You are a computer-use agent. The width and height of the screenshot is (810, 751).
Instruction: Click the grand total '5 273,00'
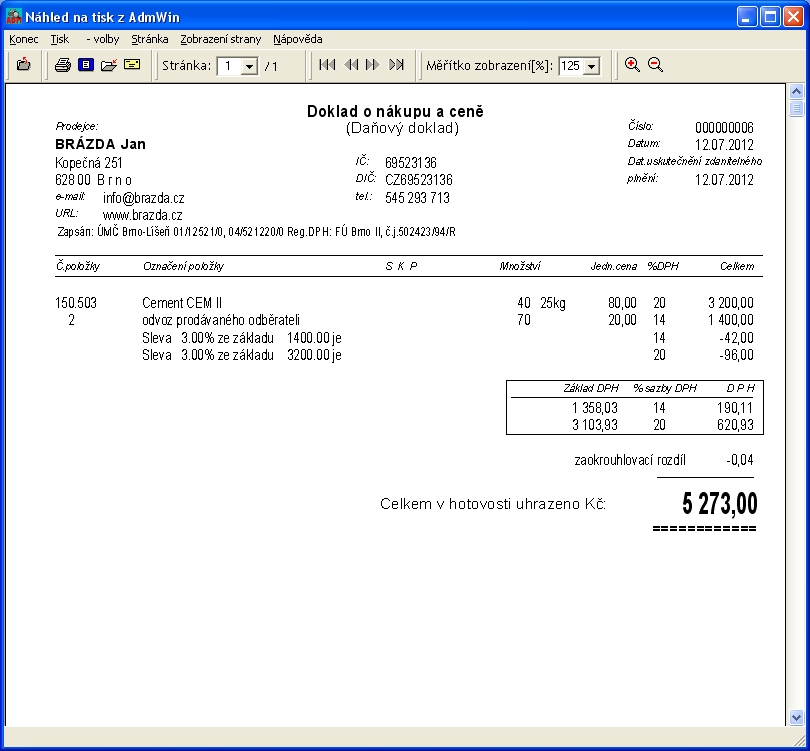[720, 503]
